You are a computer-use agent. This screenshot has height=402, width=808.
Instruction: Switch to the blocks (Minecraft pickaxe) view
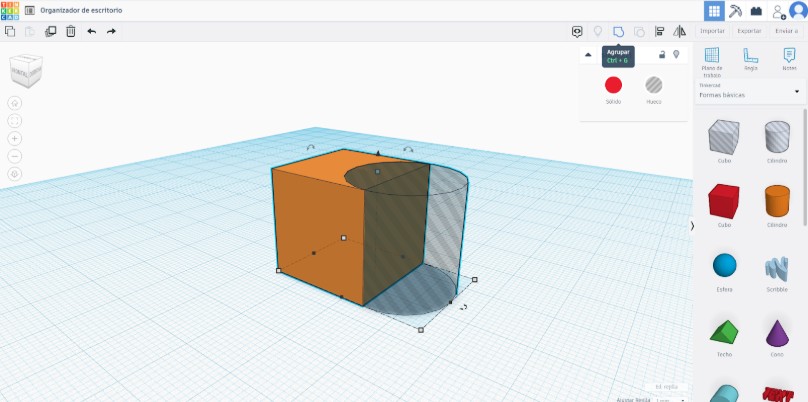pyautogui.click(x=735, y=11)
